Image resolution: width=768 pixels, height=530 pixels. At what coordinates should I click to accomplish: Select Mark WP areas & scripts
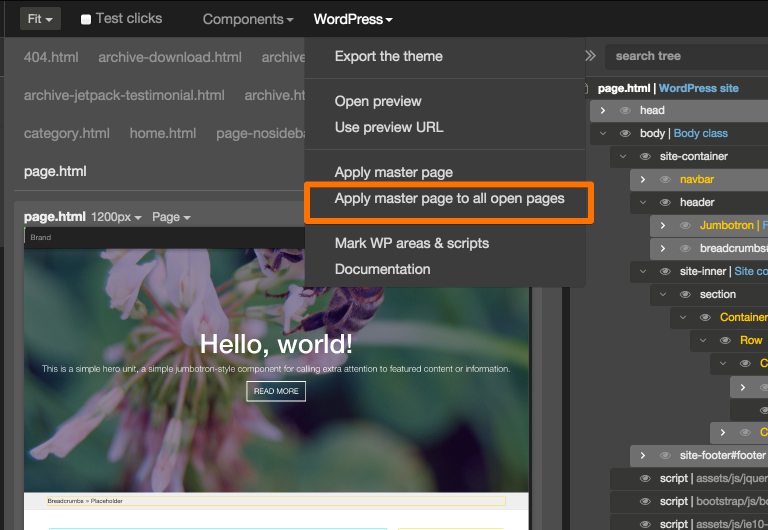[411, 243]
